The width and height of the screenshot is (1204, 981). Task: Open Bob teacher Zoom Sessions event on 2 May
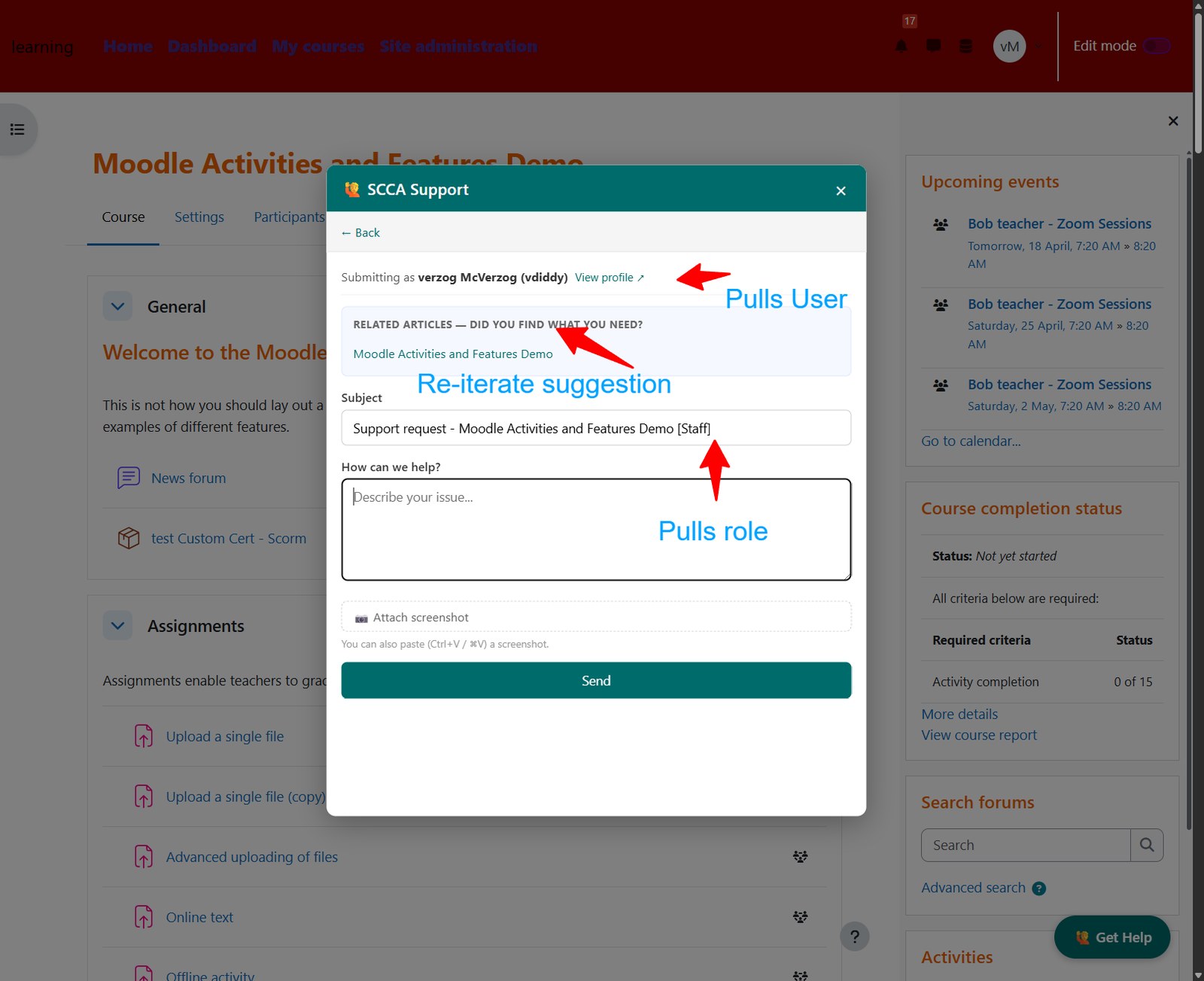[1060, 384]
